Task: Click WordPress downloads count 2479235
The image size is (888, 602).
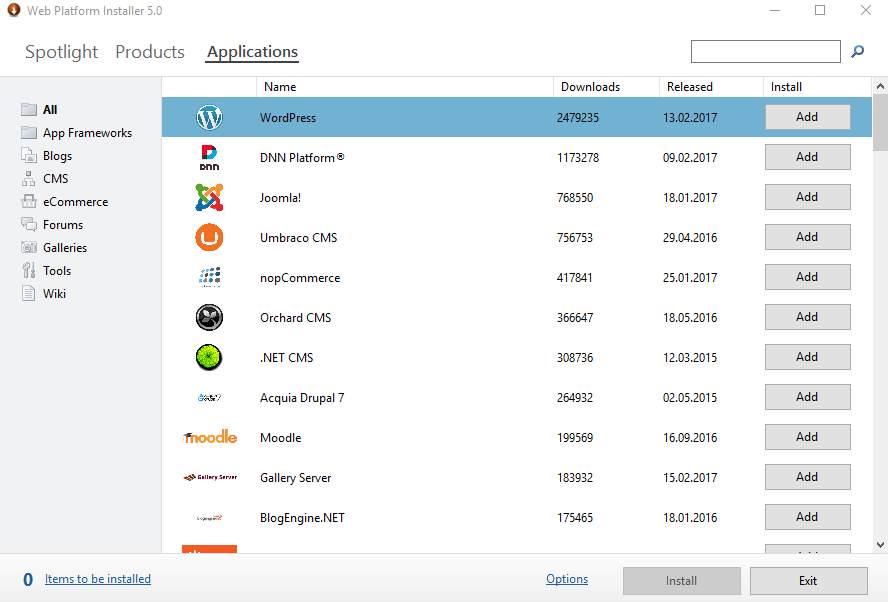Action: [578, 118]
